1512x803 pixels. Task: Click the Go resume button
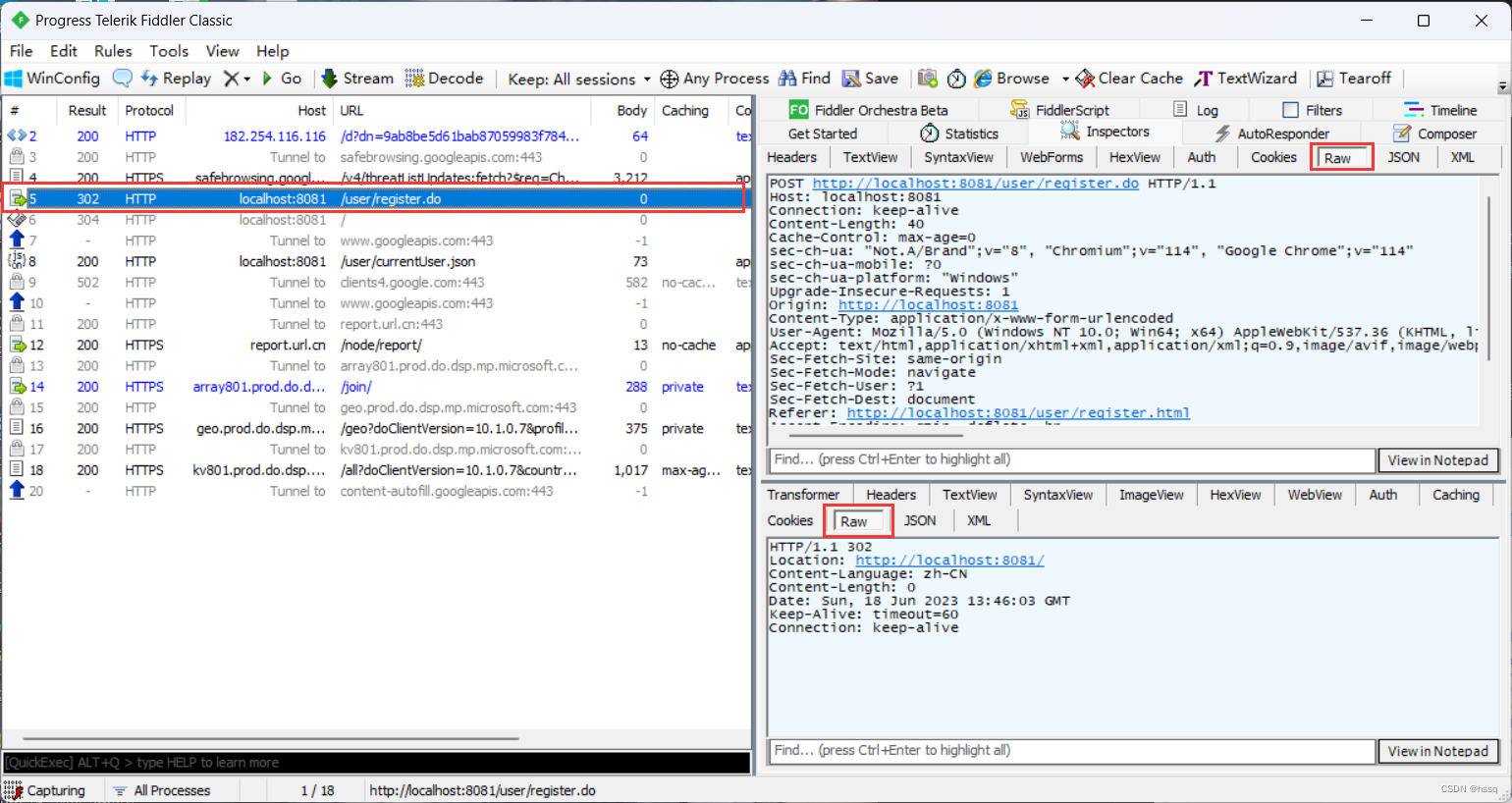tap(281, 79)
